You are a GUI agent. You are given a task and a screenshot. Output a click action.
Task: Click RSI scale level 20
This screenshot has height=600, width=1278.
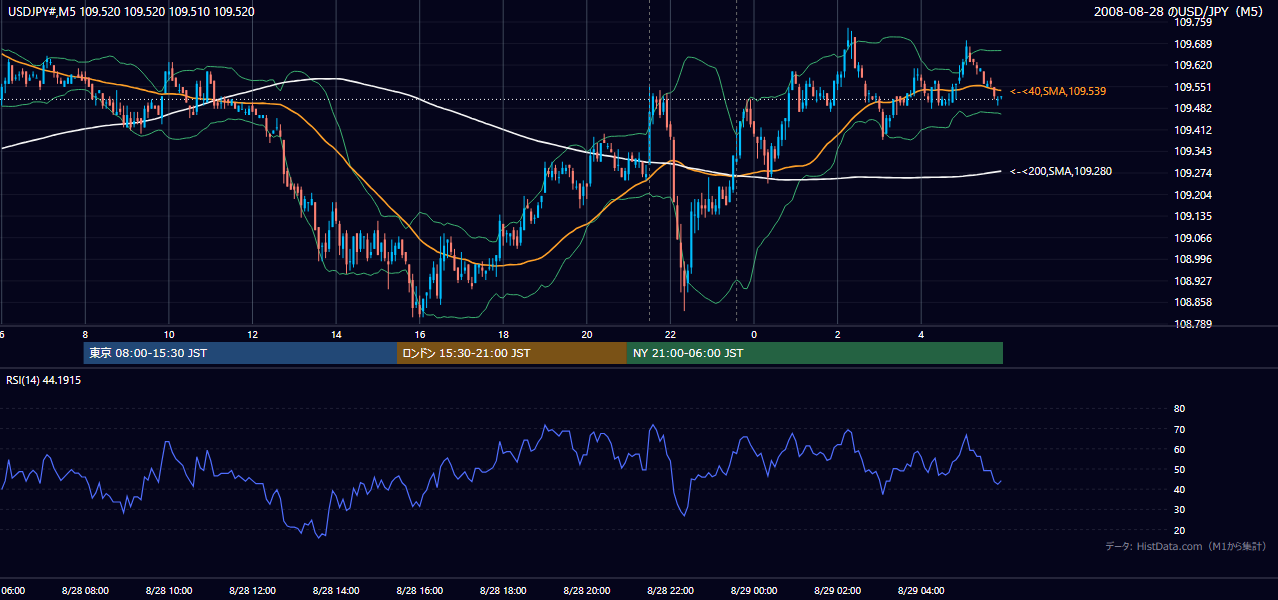pos(1179,530)
